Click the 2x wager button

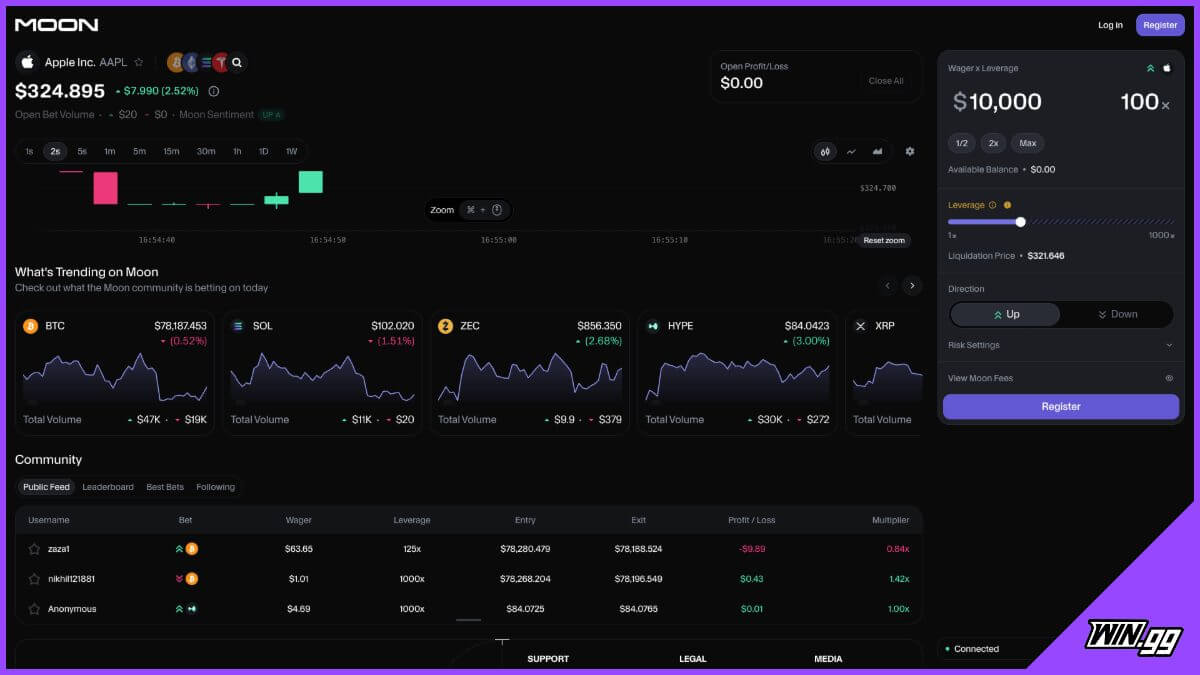(x=993, y=143)
